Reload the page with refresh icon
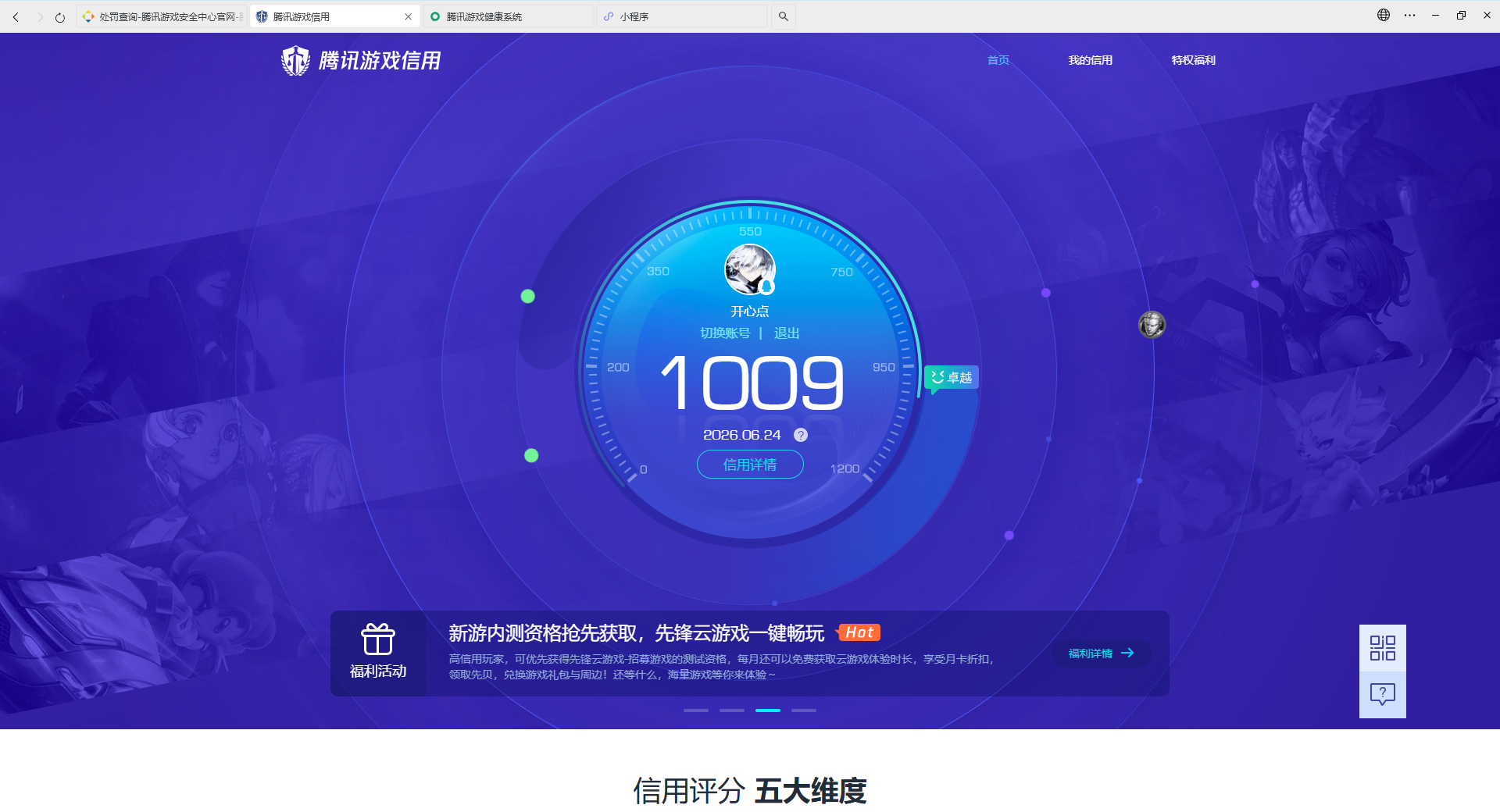This screenshot has width=1500, height=812. (x=60, y=16)
